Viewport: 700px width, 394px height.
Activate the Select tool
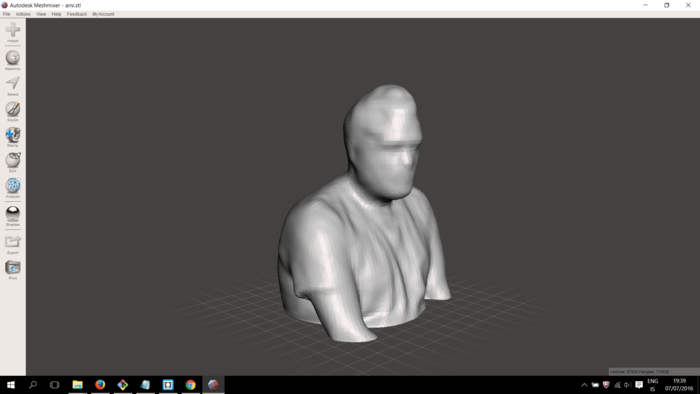click(x=12, y=83)
